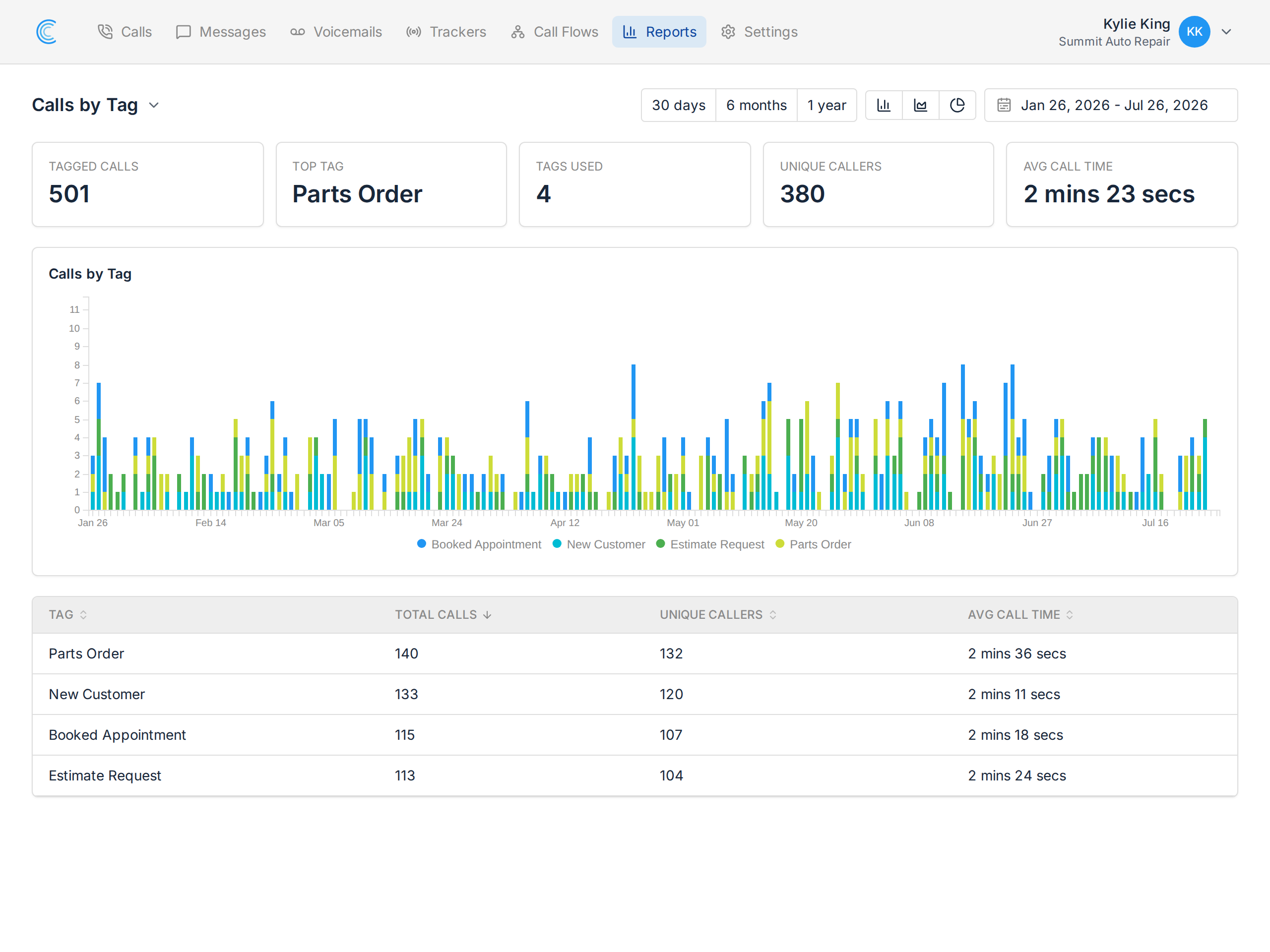This screenshot has width=1270, height=952.
Task: Select the 1 year range button
Action: click(827, 105)
